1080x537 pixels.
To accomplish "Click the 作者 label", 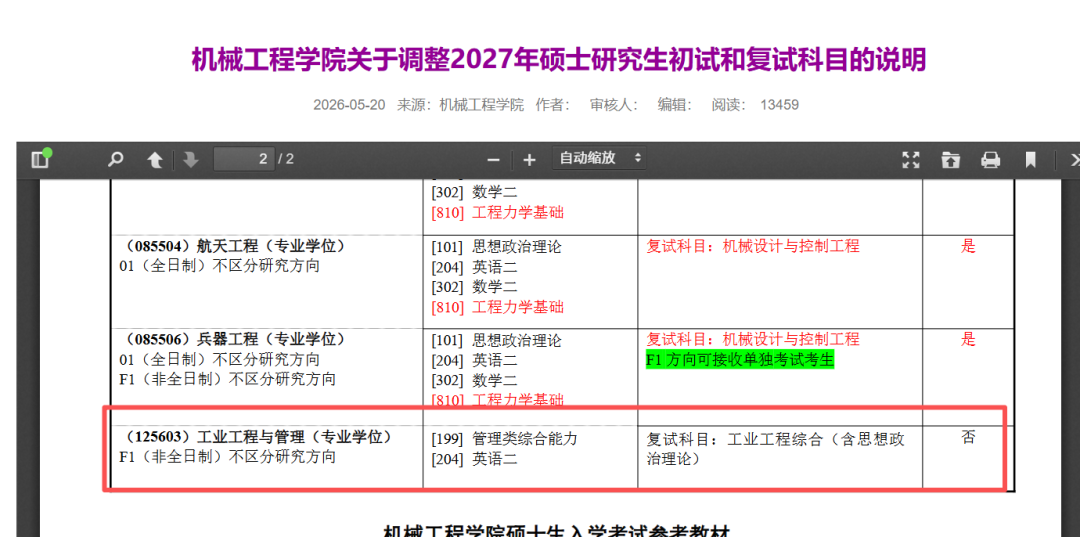I will click(x=553, y=105).
